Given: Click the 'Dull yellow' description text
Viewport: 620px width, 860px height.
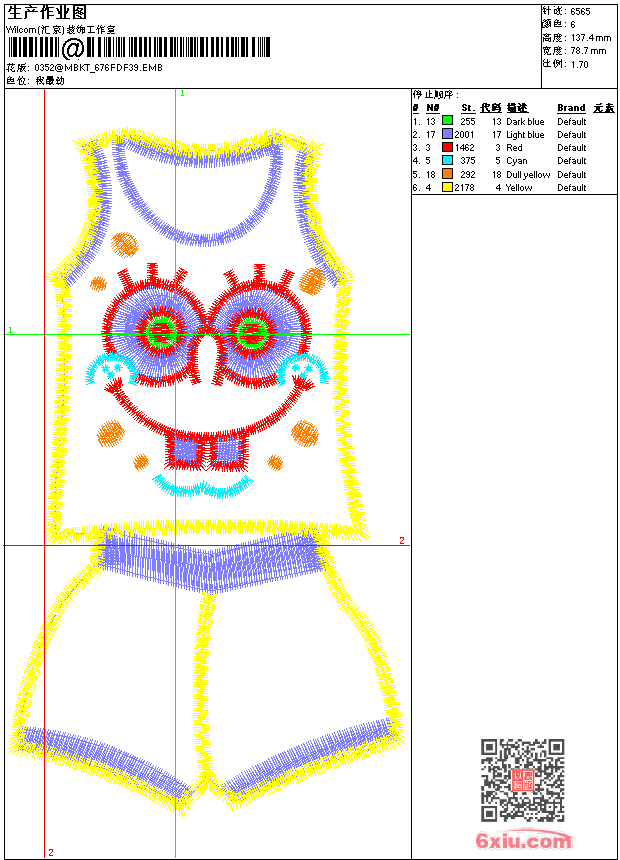Looking at the screenshot, I should pyautogui.click(x=528, y=175).
